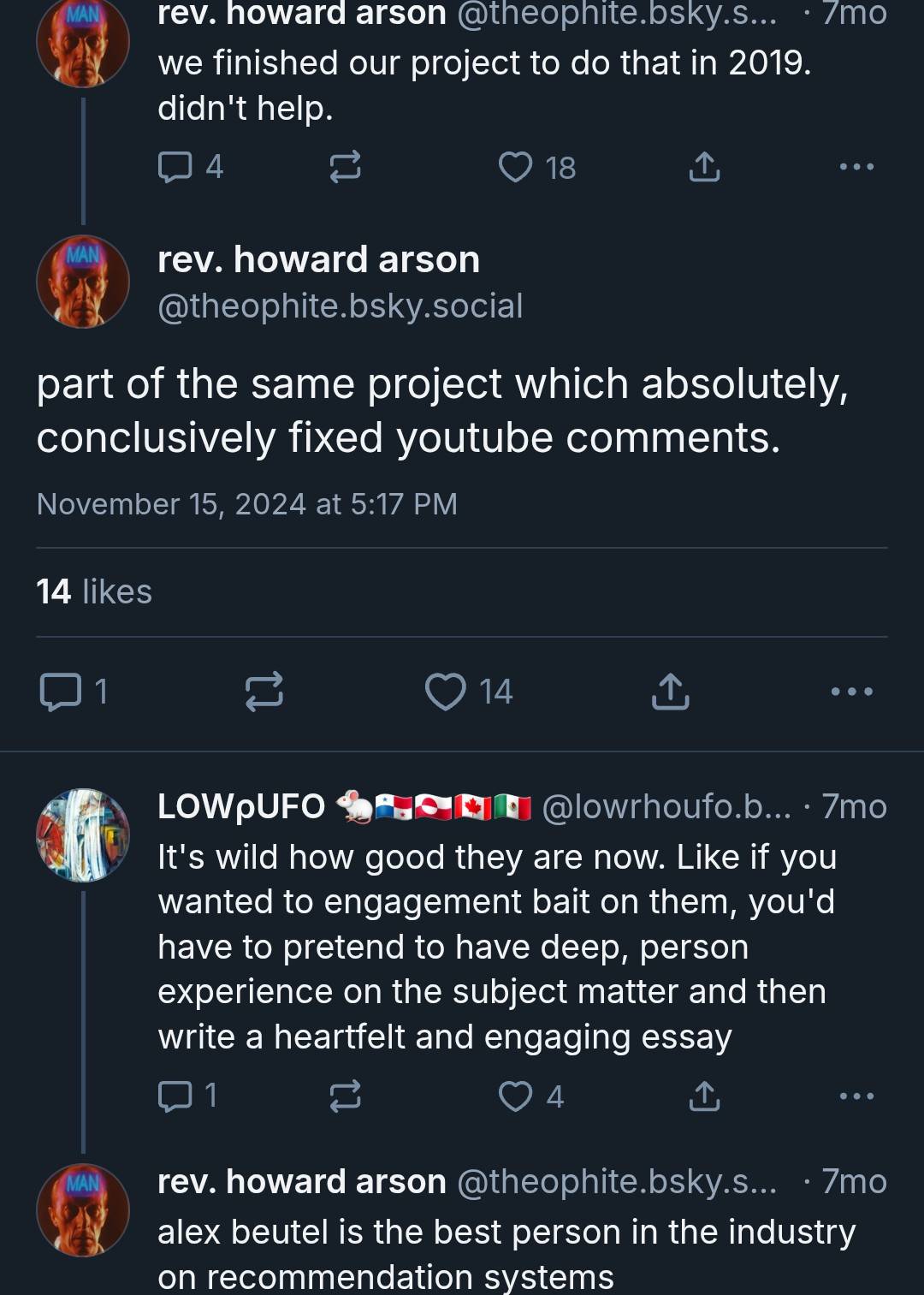Reply to LOWpUFO's engagement bait comment
The width and height of the screenshot is (924, 1295).
[175, 1096]
